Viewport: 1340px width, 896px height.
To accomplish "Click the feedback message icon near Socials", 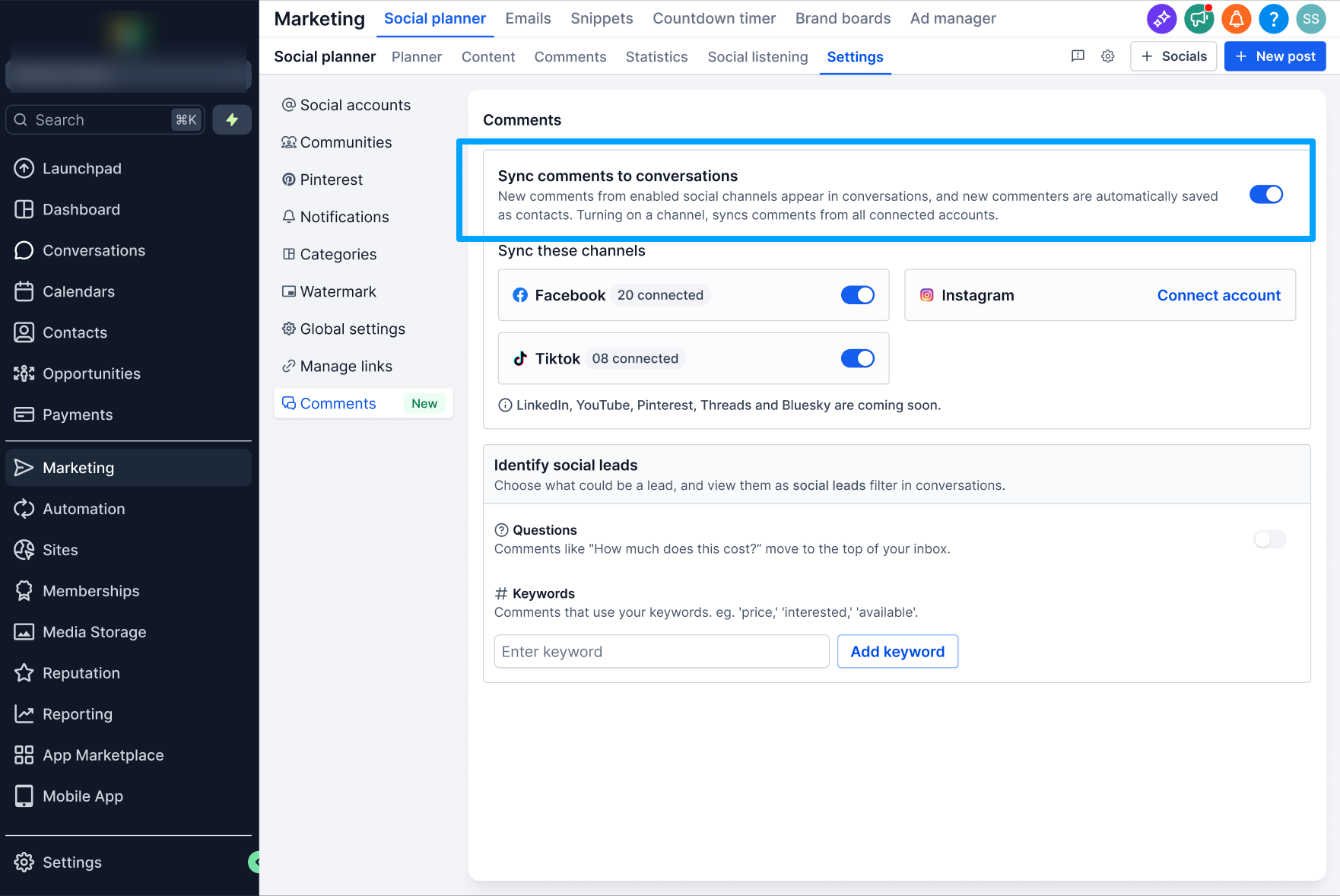I will (x=1078, y=56).
